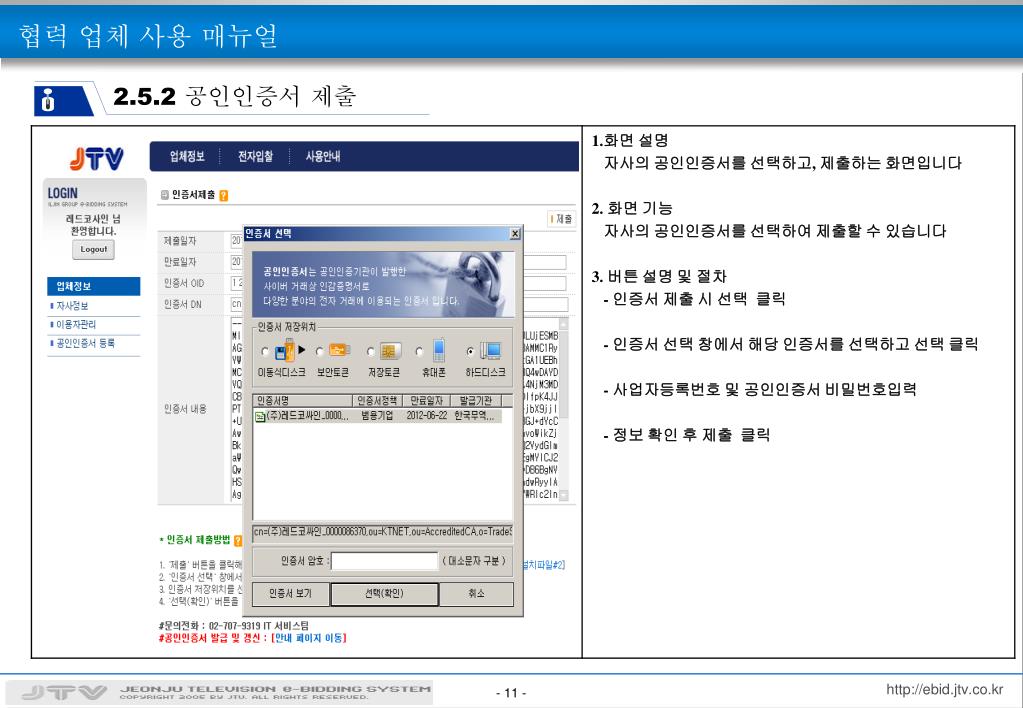Click the Logout button

click(93, 249)
